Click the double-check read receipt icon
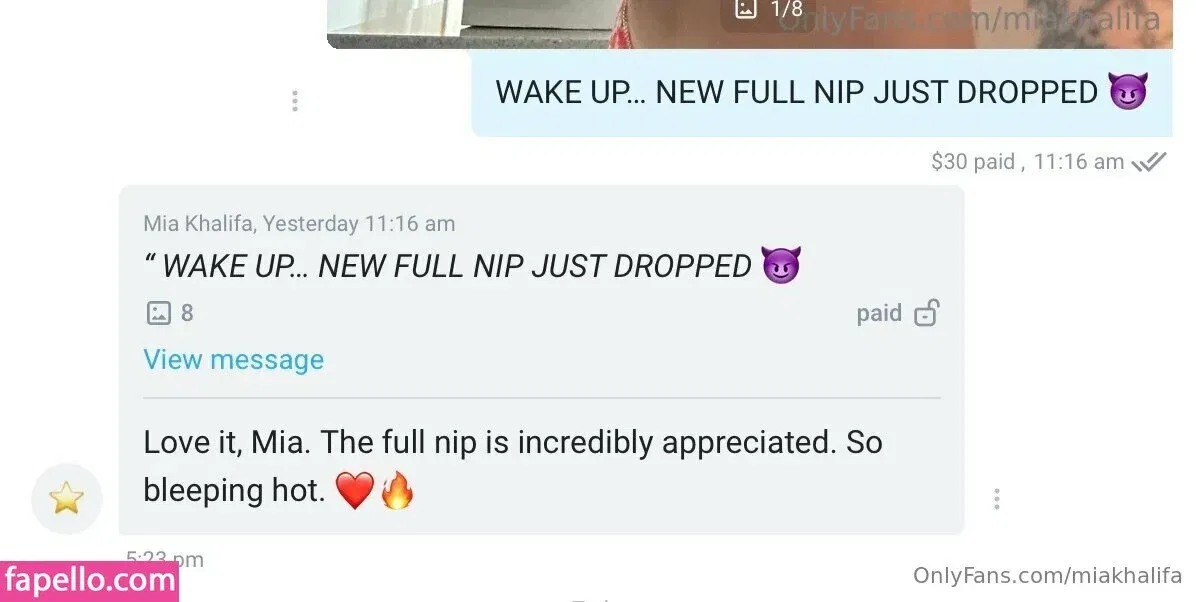 pos(1149,162)
